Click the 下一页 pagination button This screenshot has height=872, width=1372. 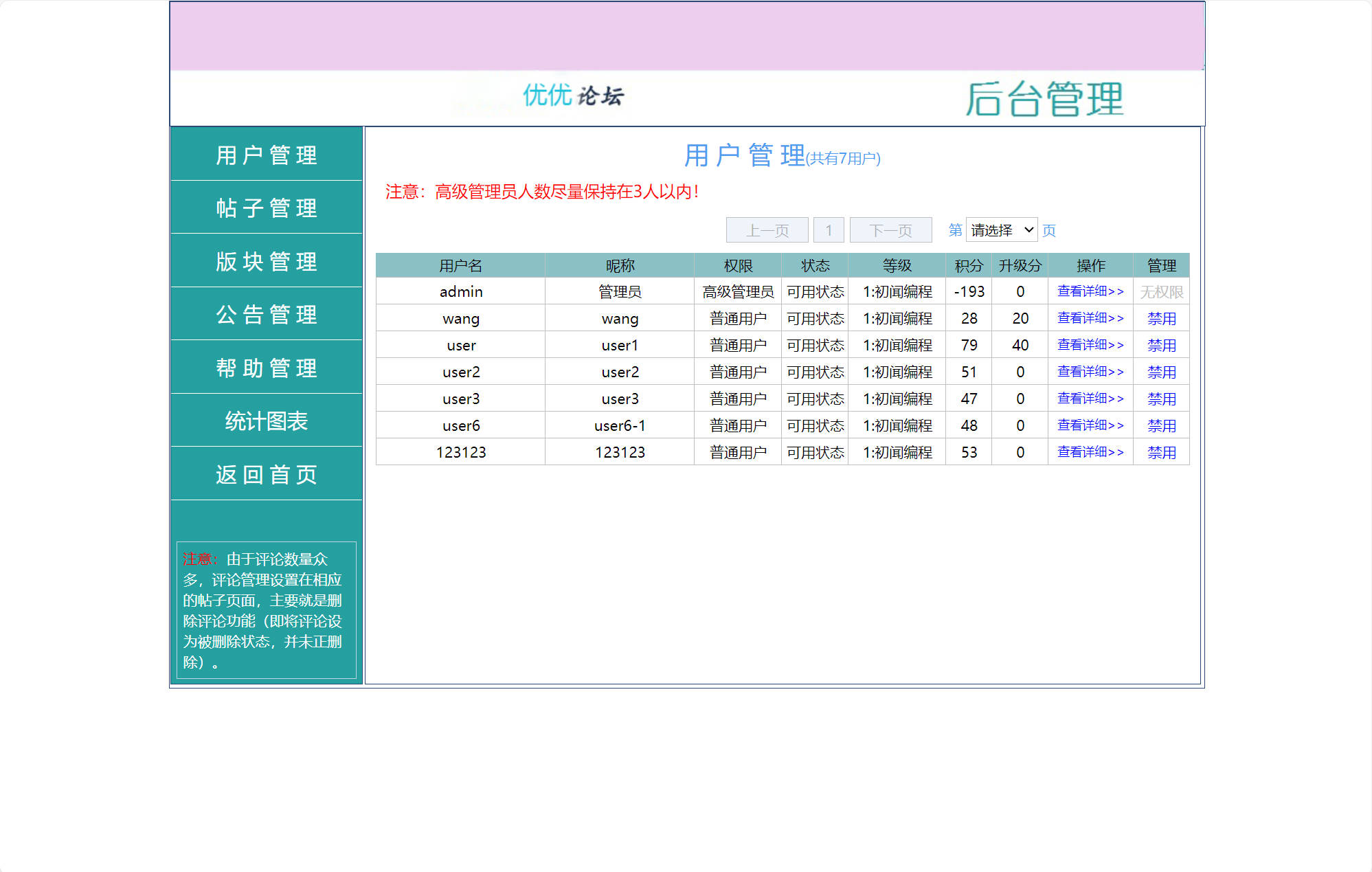(x=890, y=230)
